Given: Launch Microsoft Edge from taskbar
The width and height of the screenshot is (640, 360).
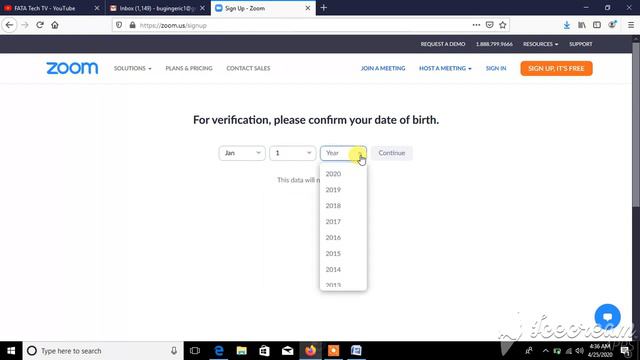Looking at the screenshot, I should [219, 351].
